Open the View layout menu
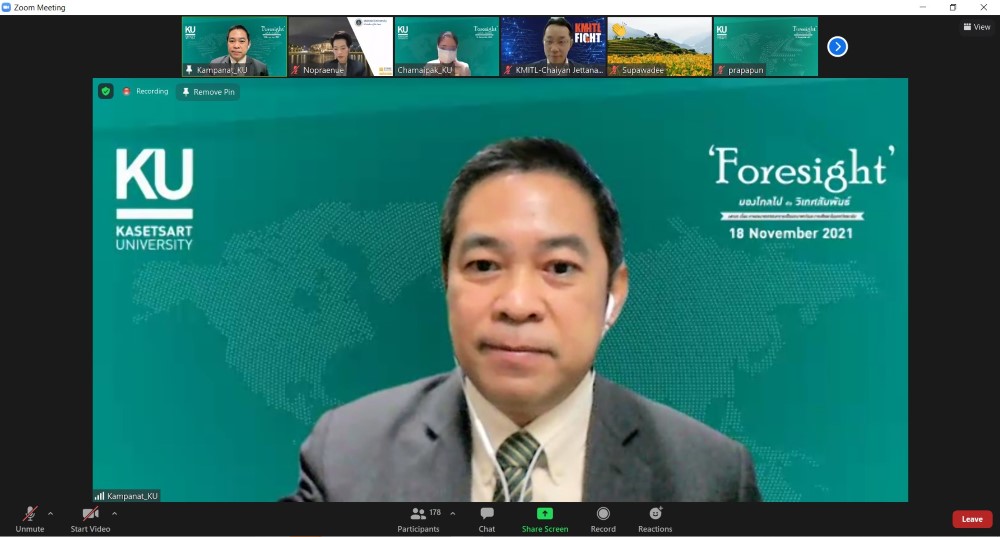Viewport: 1000px width, 537px height. tap(976, 27)
